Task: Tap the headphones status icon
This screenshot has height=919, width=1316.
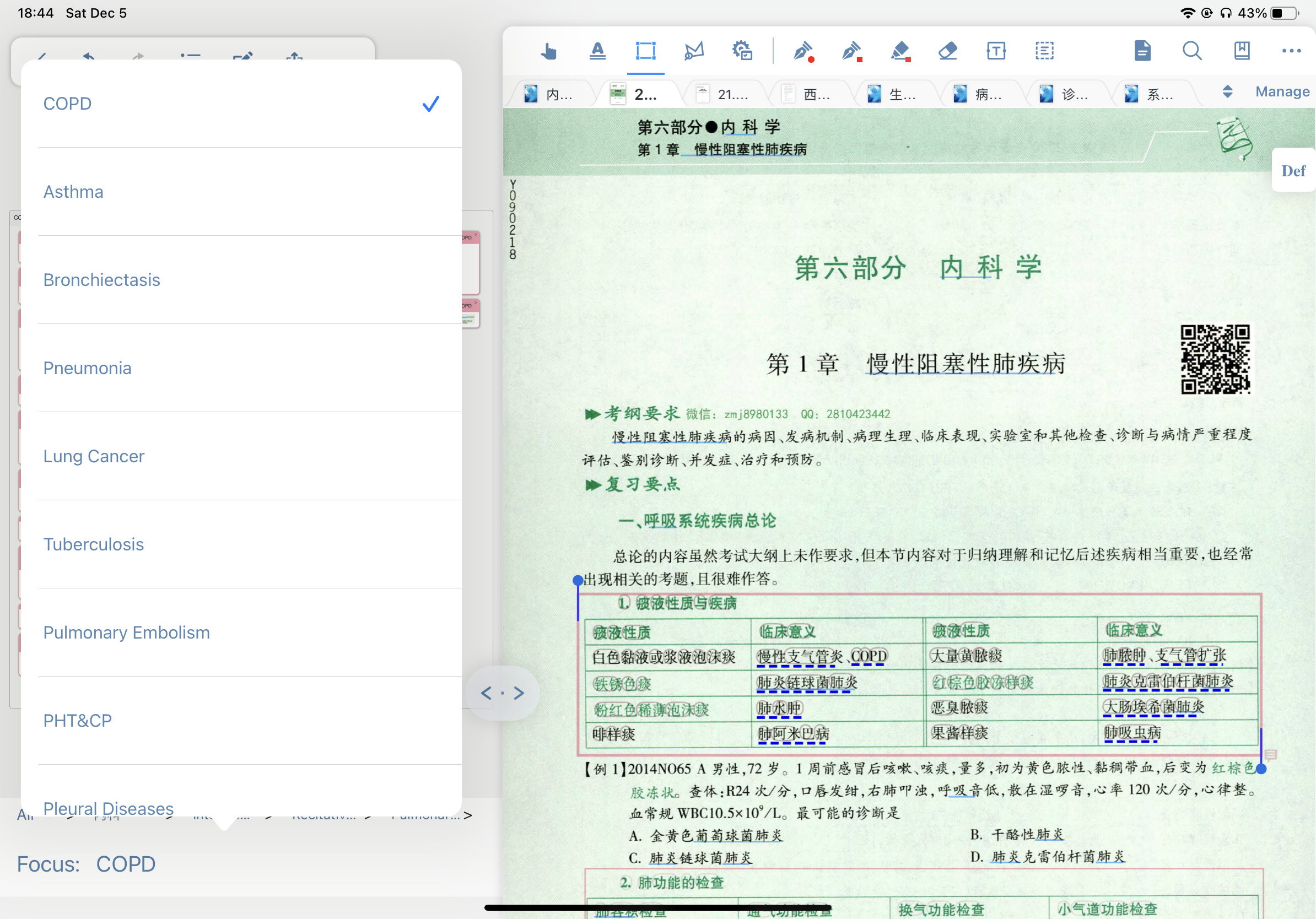Action: click(x=1226, y=13)
